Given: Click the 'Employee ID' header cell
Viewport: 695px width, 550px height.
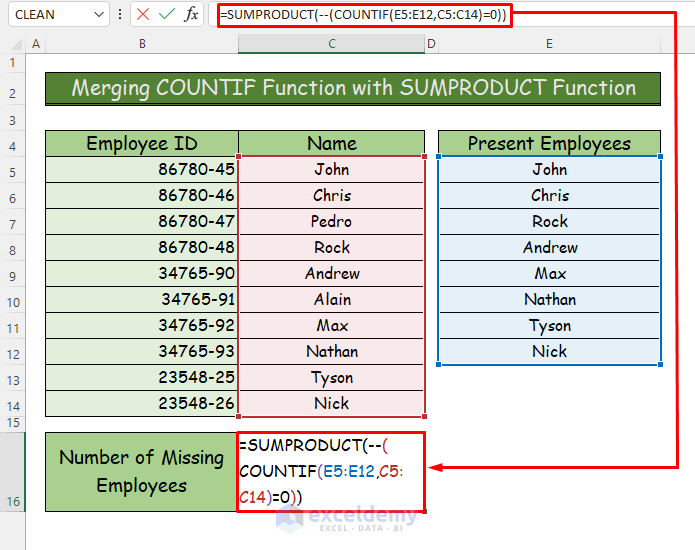Looking at the screenshot, I should [x=142, y=144].
